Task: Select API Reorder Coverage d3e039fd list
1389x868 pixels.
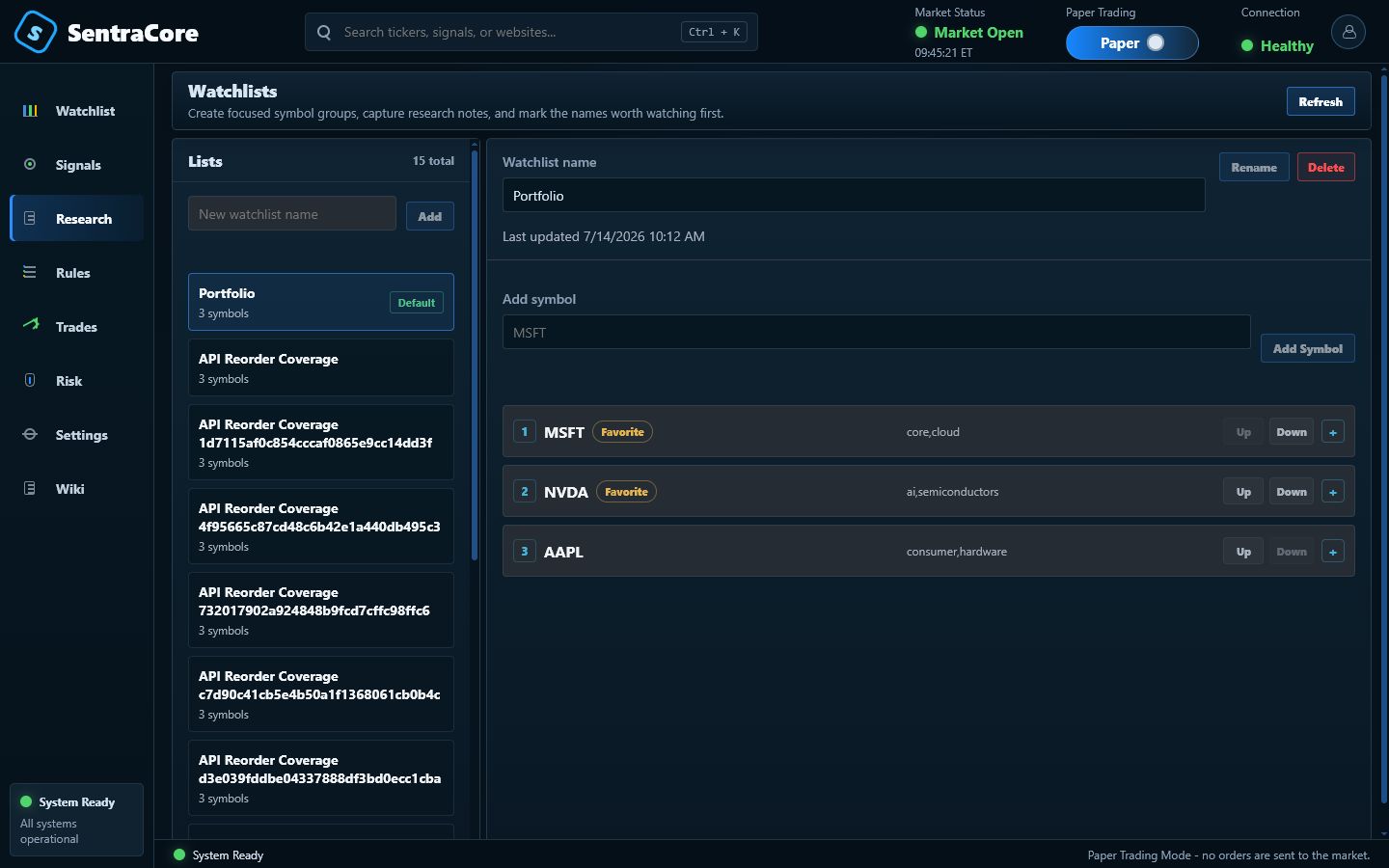Action: pos(321,778)
